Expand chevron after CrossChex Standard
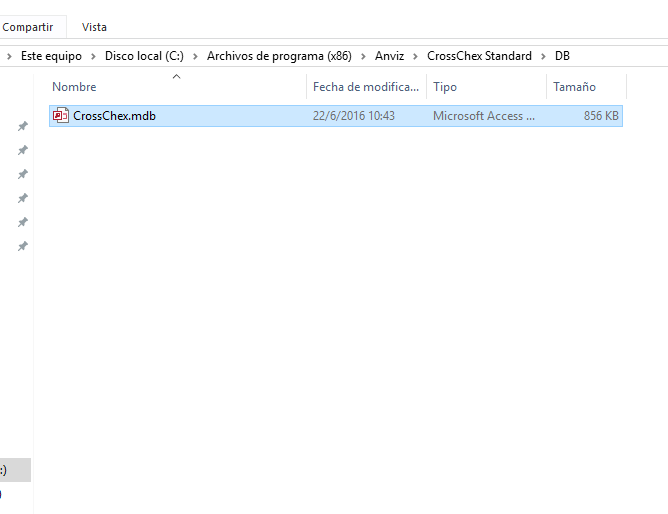 [x=543, y=56]
